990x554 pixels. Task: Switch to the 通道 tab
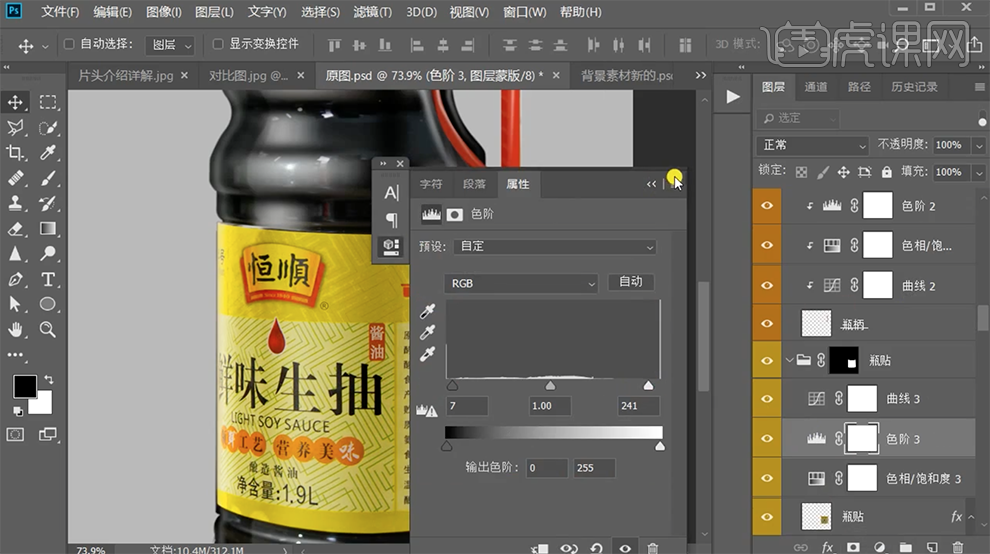click(816, 87)
